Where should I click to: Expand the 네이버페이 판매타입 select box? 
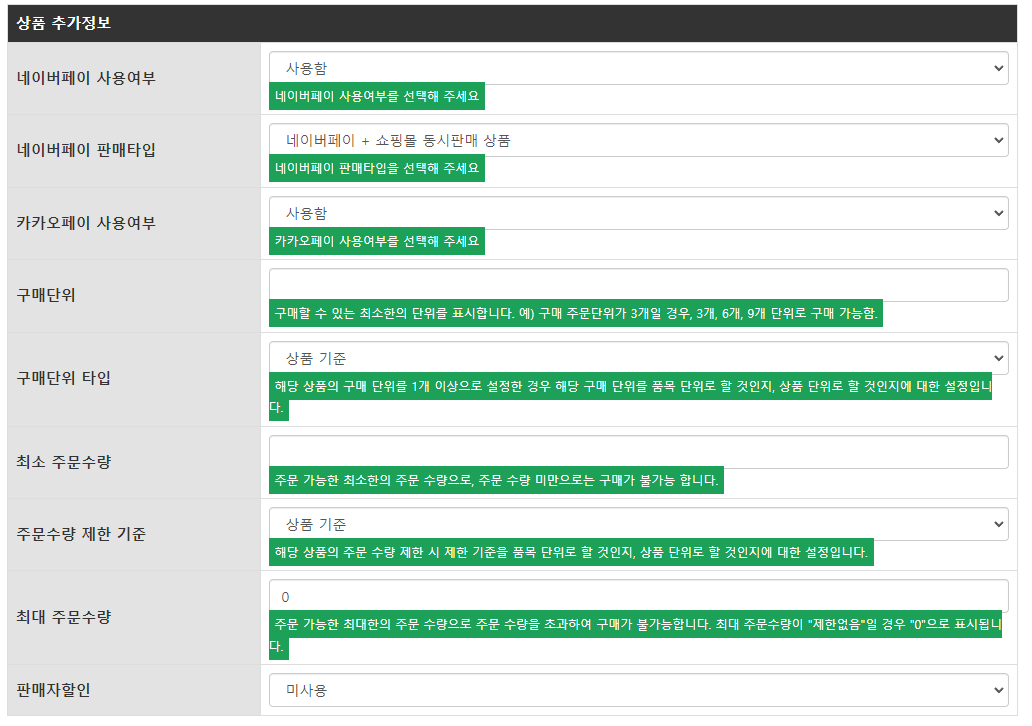pos(638,141)
